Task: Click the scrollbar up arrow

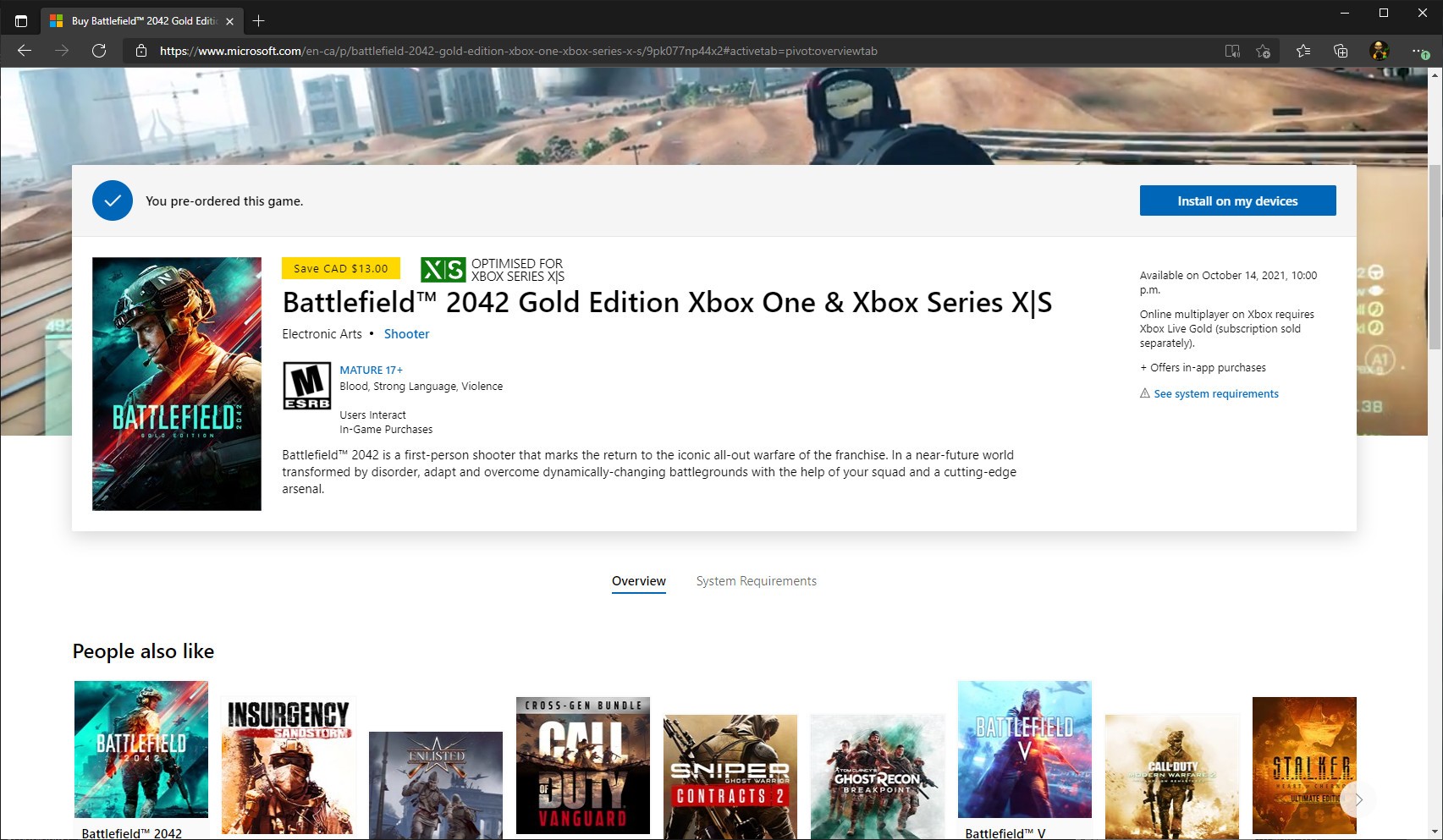Action: [1435, 75]
